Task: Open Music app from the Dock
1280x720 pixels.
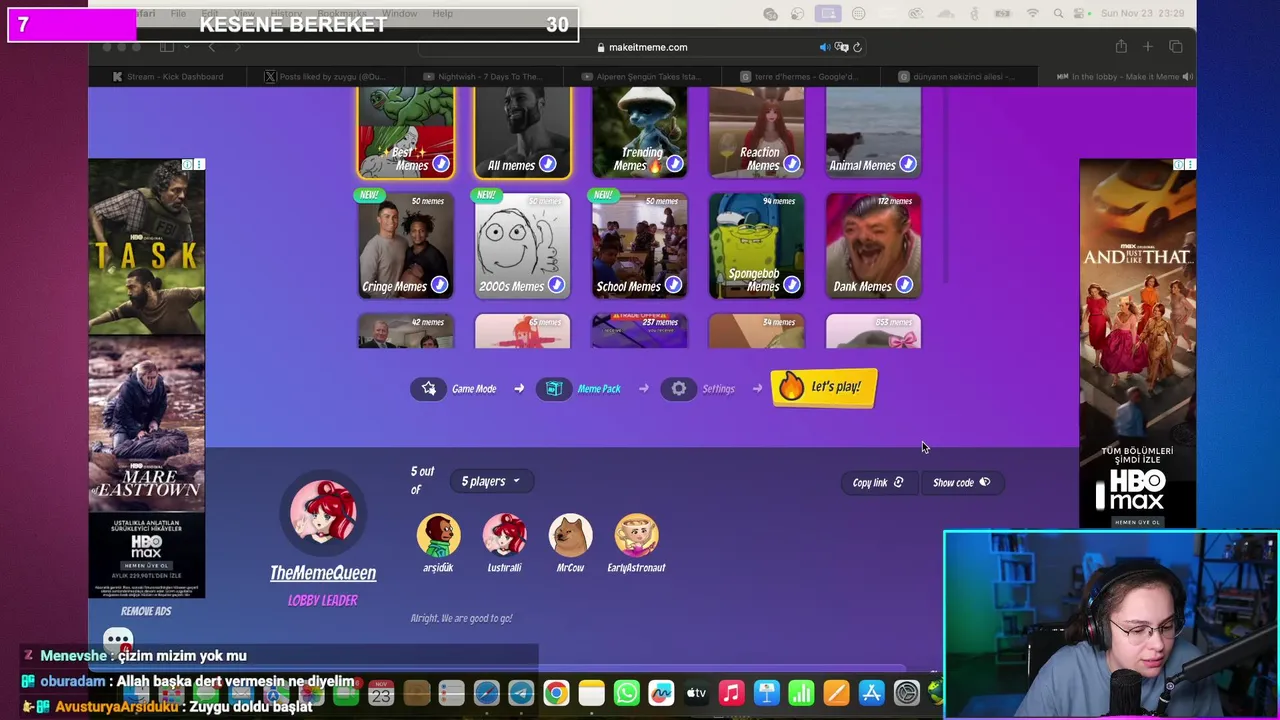Action: [x=731, y=693]
